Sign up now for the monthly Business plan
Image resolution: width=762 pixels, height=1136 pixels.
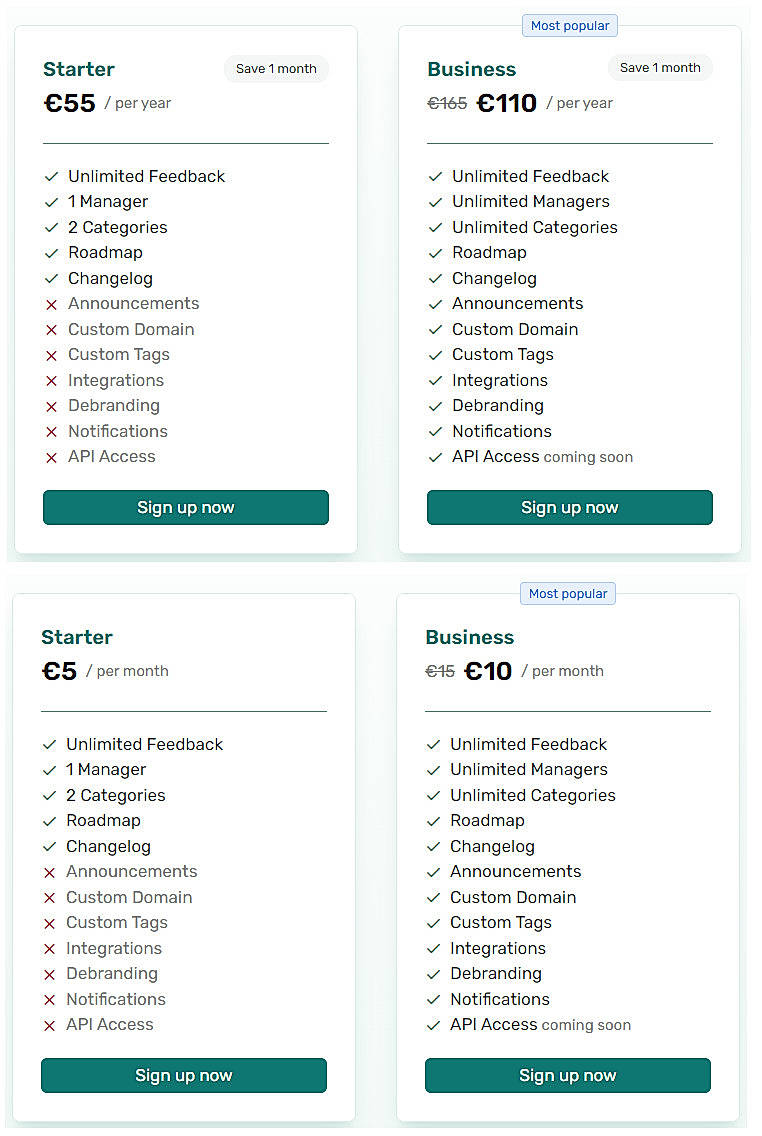coord(567,1075)
